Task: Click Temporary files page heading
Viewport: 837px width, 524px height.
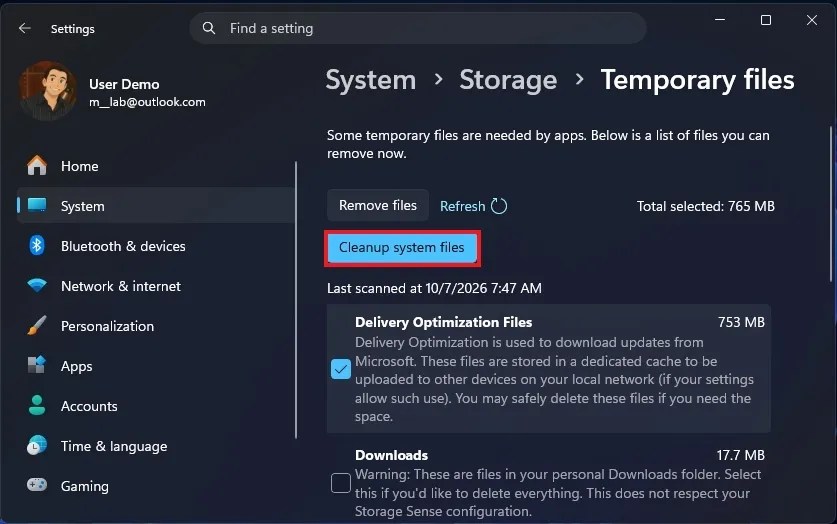Action: (697, 80)
